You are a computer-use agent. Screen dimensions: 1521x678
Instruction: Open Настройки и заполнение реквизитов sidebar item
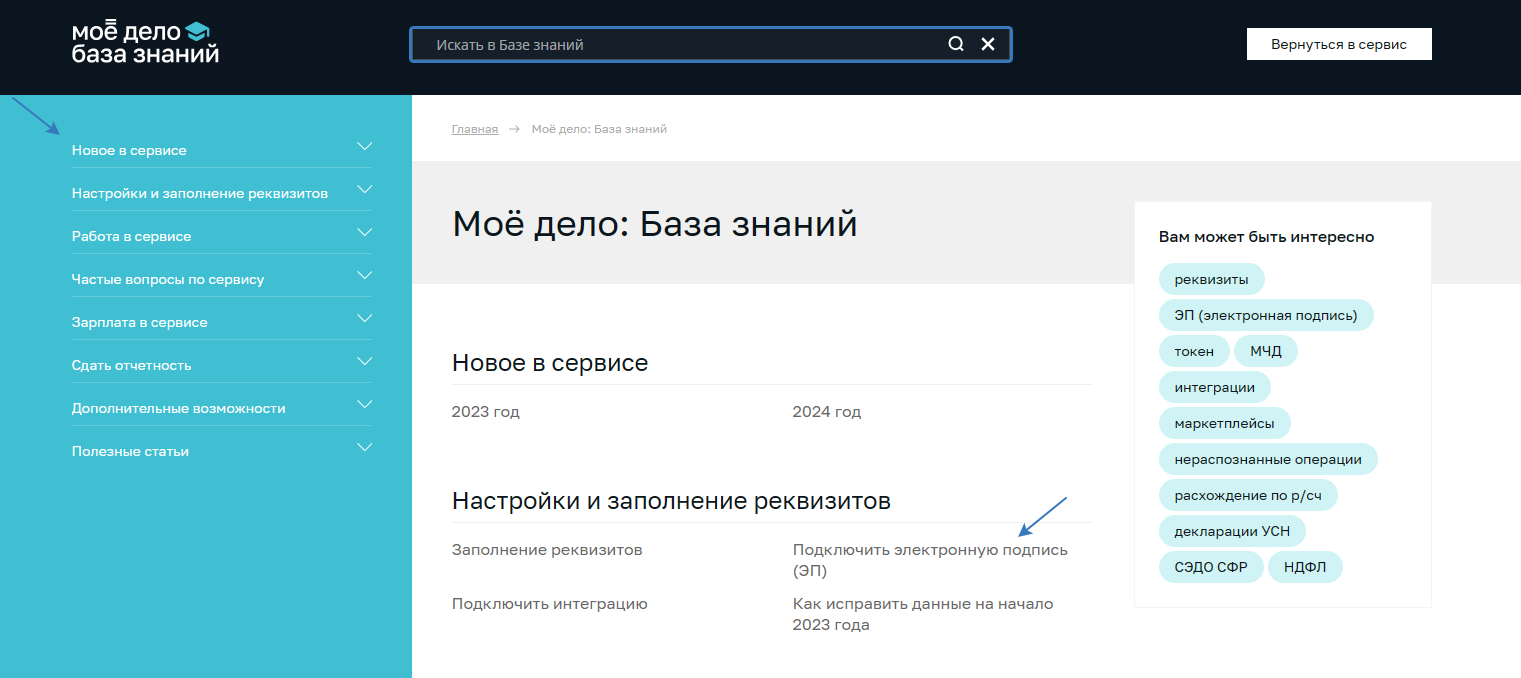pos(200,193)
